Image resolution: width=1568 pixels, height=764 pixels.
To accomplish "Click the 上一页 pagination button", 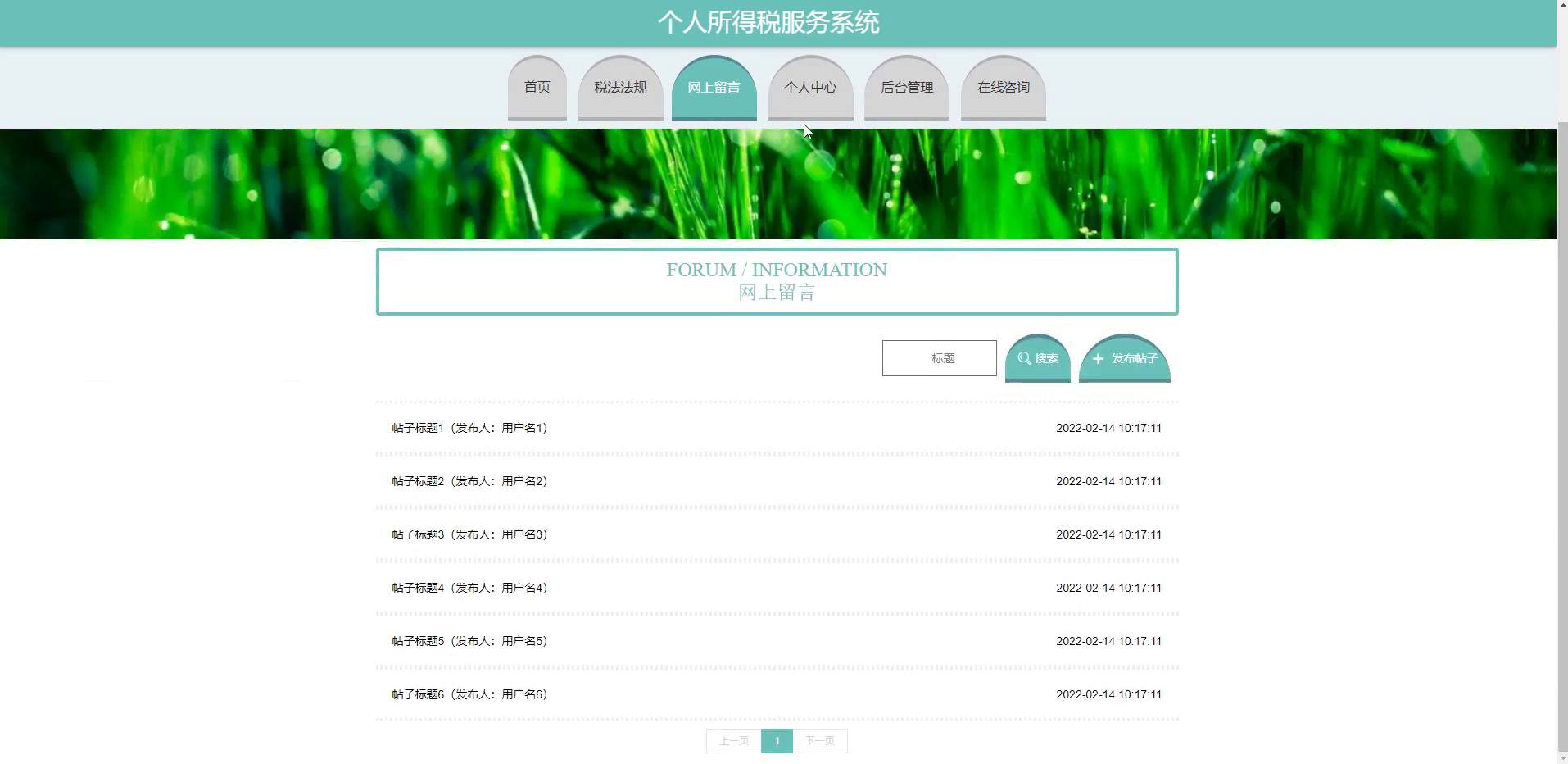I will pyautogui.click(x=734, y=741).
